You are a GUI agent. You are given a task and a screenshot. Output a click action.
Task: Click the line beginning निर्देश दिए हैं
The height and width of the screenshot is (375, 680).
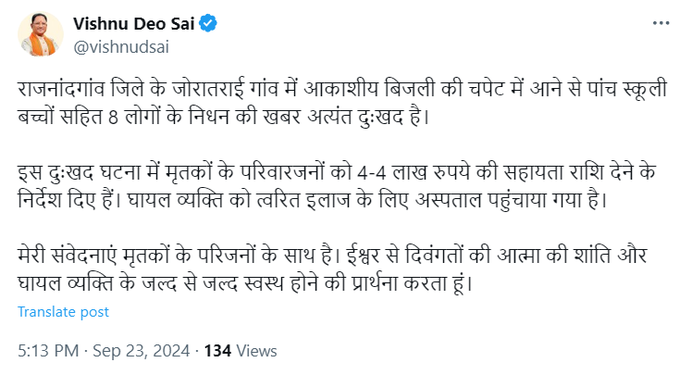pyautogui.click(x=312, y=200)
